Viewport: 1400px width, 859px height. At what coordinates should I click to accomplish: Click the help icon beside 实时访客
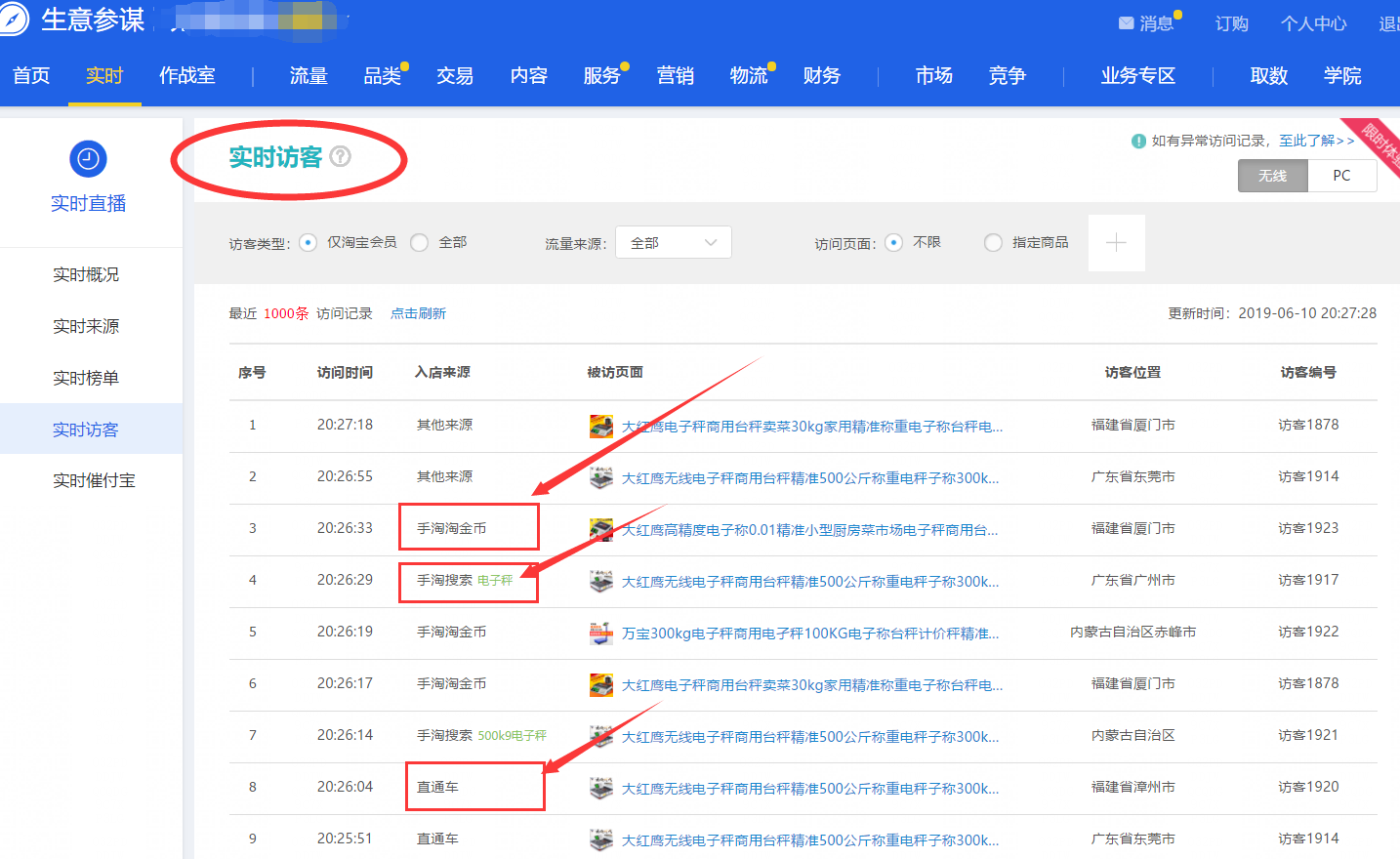340,156
